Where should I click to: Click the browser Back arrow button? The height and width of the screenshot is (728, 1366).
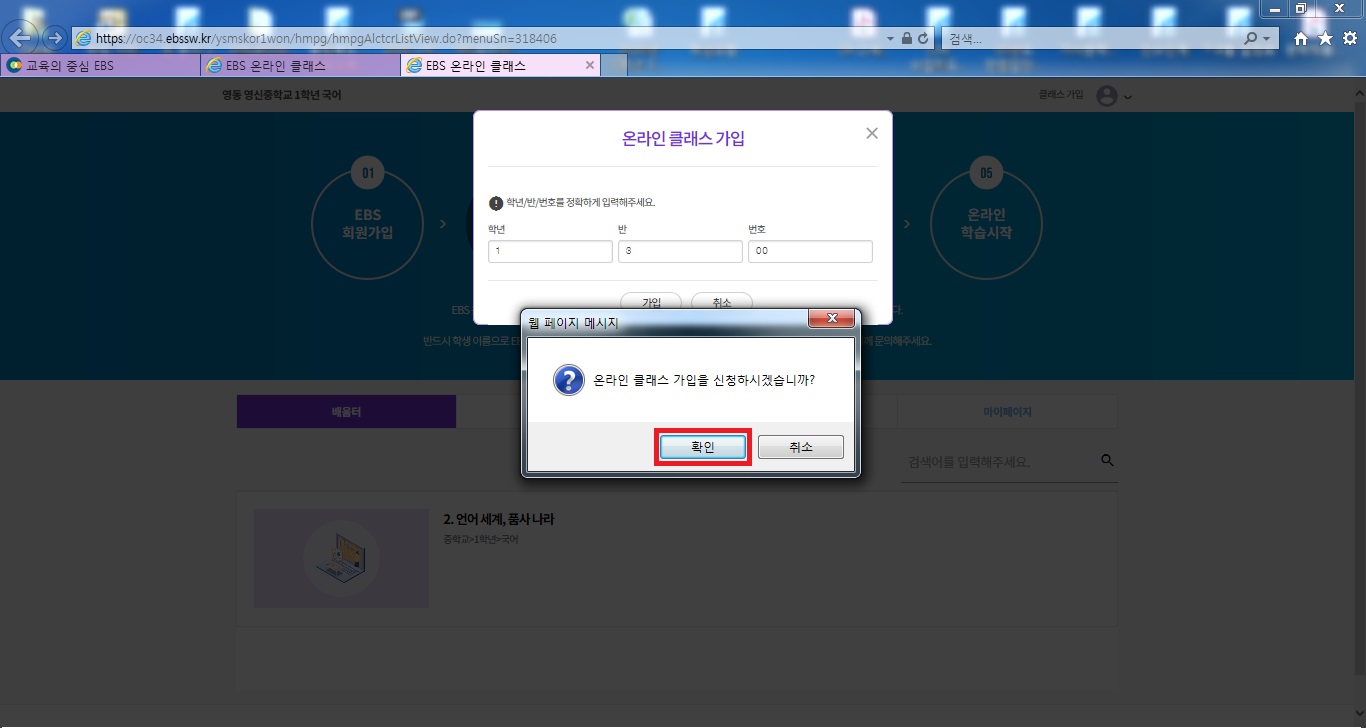click(22, 38)
